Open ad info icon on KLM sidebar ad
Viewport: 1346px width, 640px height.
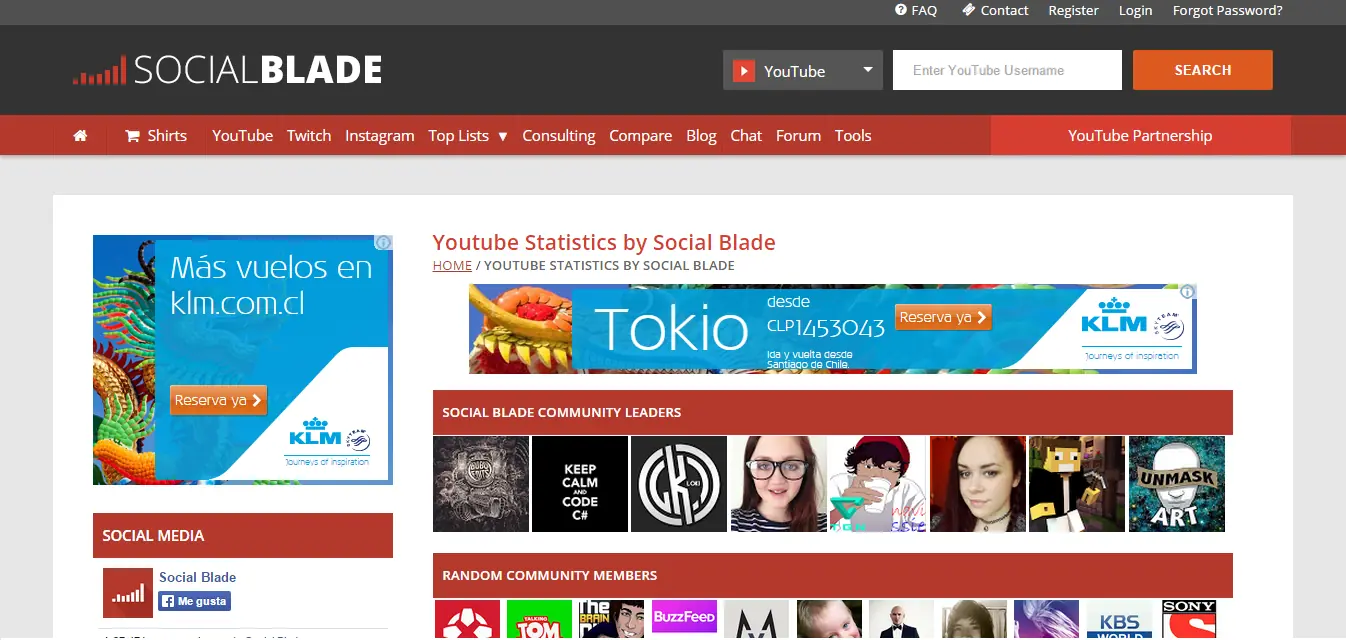coord(383,243)
